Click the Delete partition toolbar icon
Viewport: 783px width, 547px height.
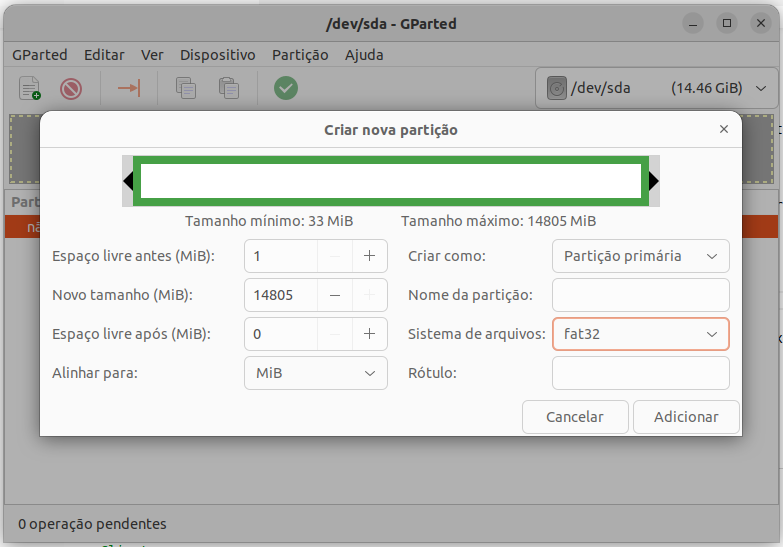[71, 89]
